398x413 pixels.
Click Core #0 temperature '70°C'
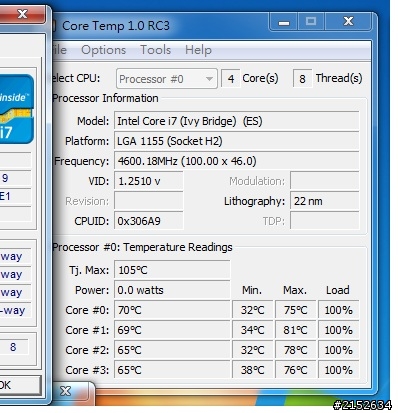coord(172,310)
